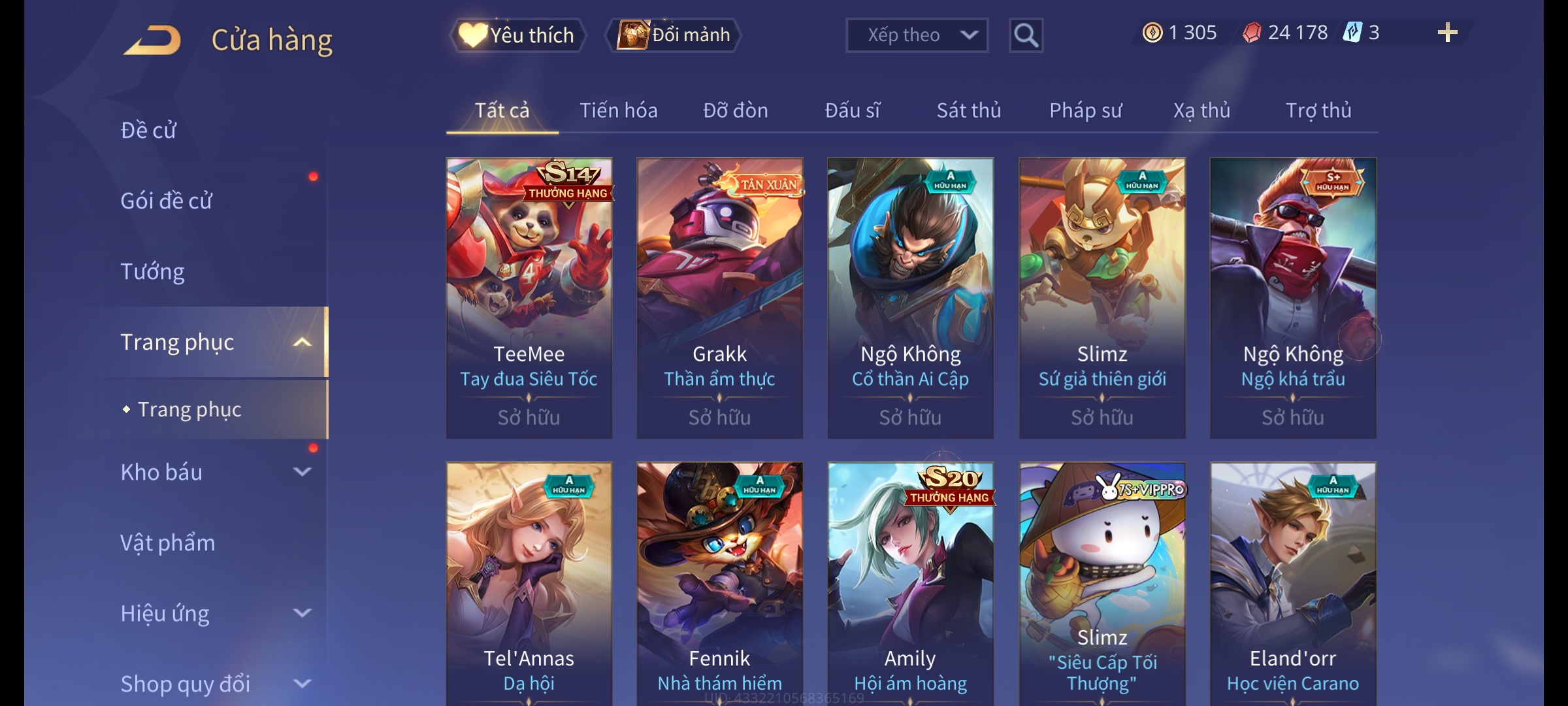1568x706 pixels.
Task: Open the search magnifier icon
Action: tap(1026, 35)
